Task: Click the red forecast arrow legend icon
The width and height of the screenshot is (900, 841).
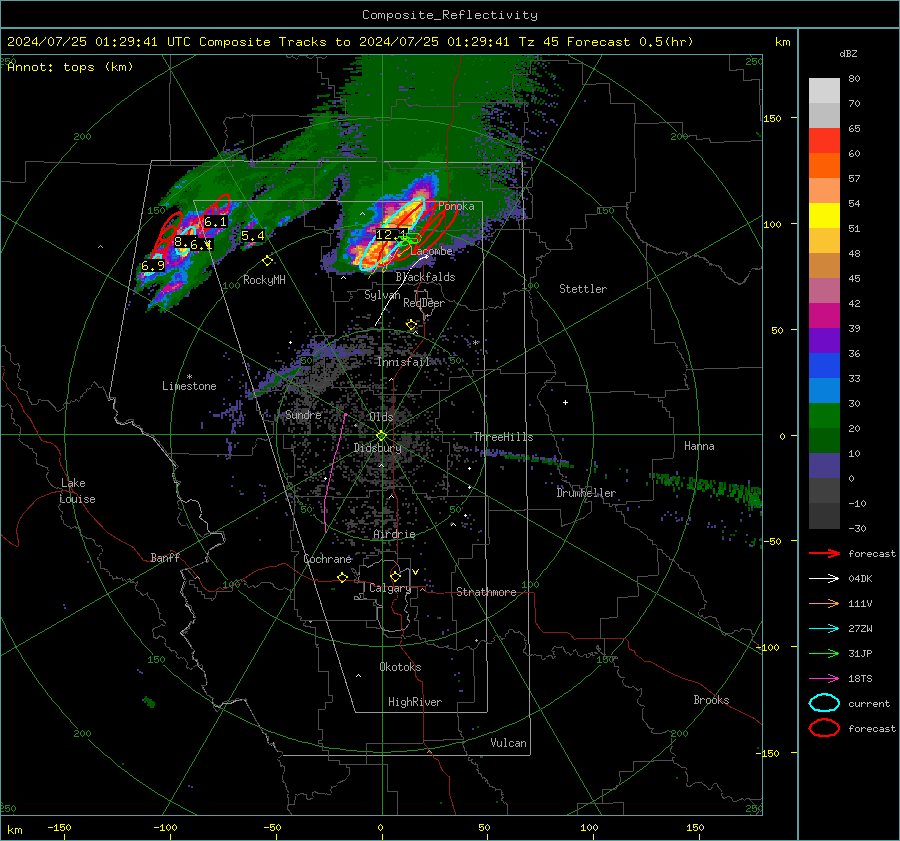Action: 824,553
